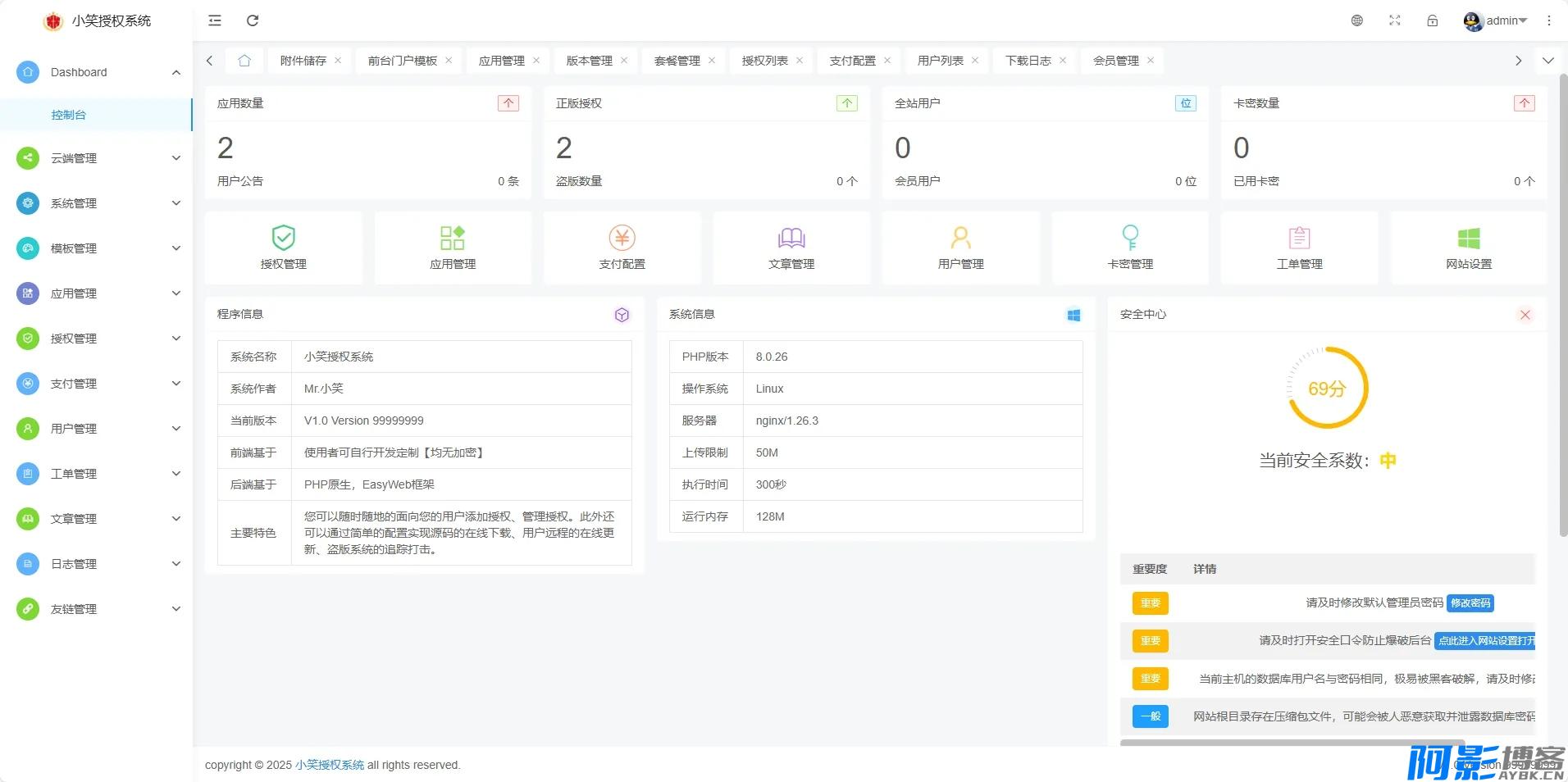Viewport: 1568px width, 782px height.
Task: Click the 修改密码 button
Action: tap(1470, 603)
